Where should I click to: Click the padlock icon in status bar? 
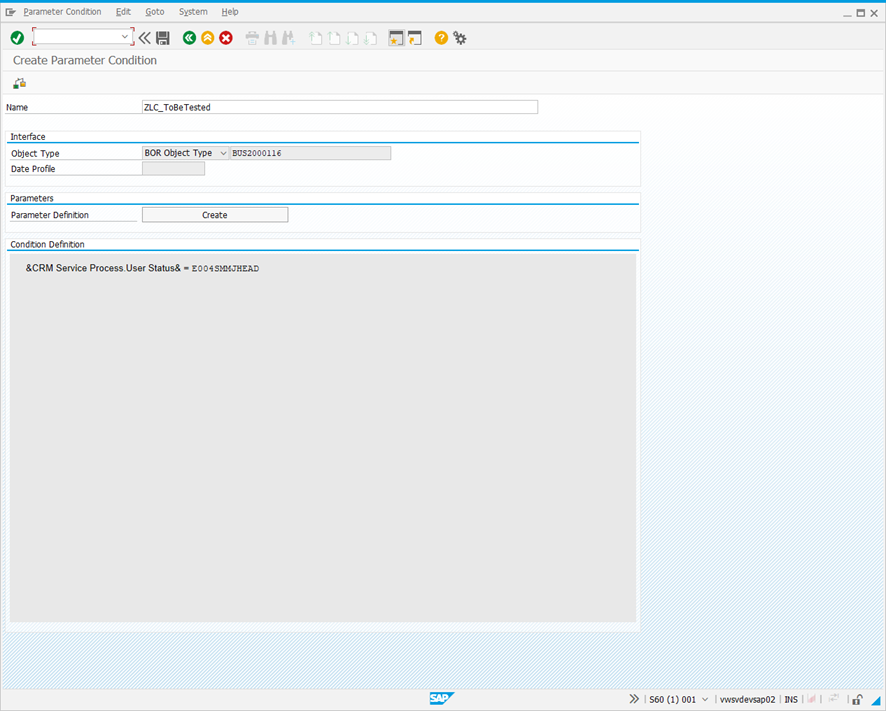[x=857, y=699]
